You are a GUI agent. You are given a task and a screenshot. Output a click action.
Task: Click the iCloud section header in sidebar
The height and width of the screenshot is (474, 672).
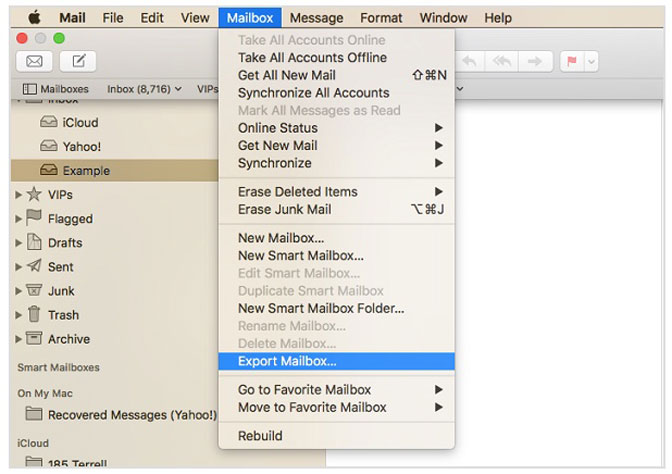(x=33, y=443)
